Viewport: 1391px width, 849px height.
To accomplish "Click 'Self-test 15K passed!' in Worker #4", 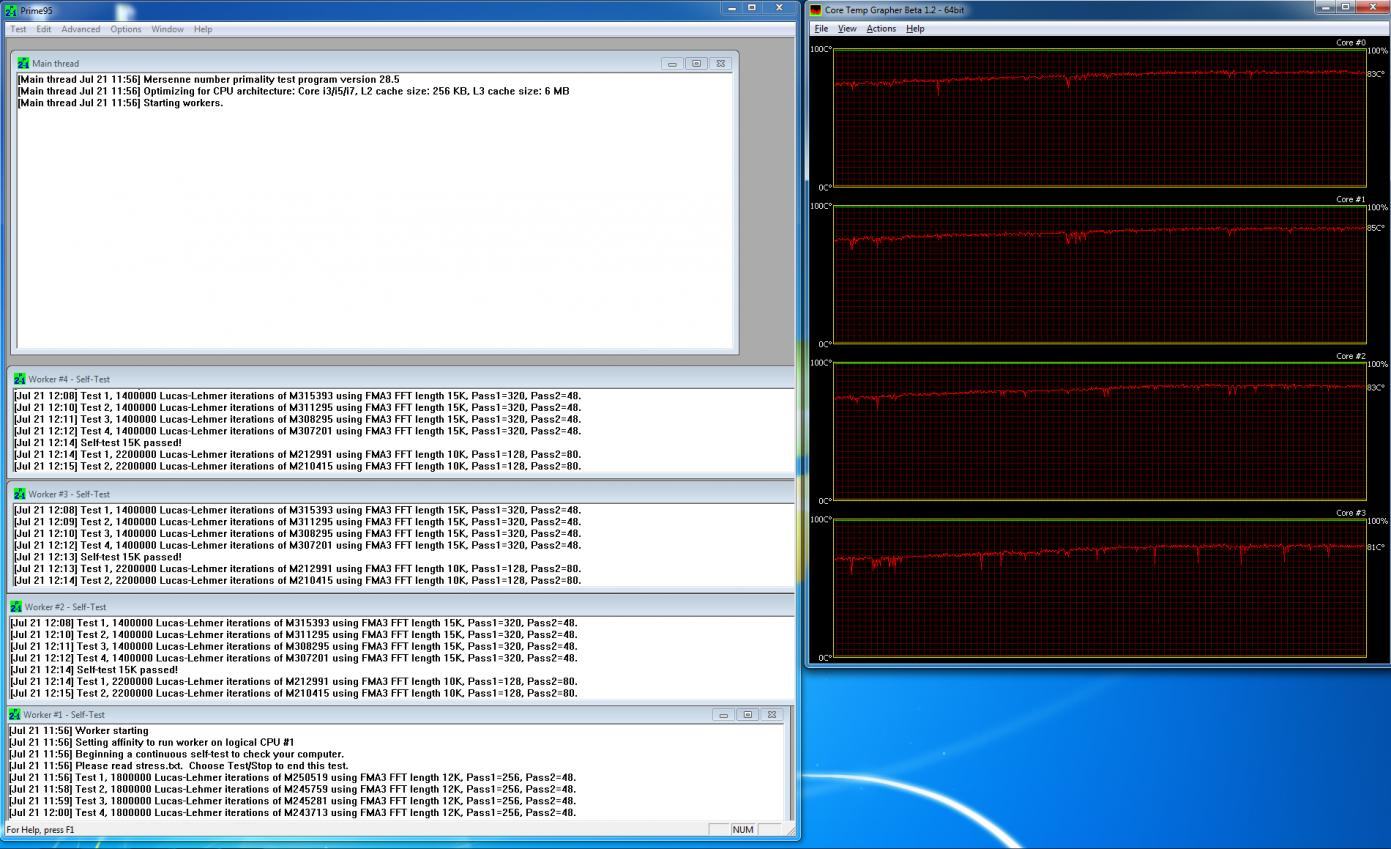I will pyautogui.click(x=98, y=442).
